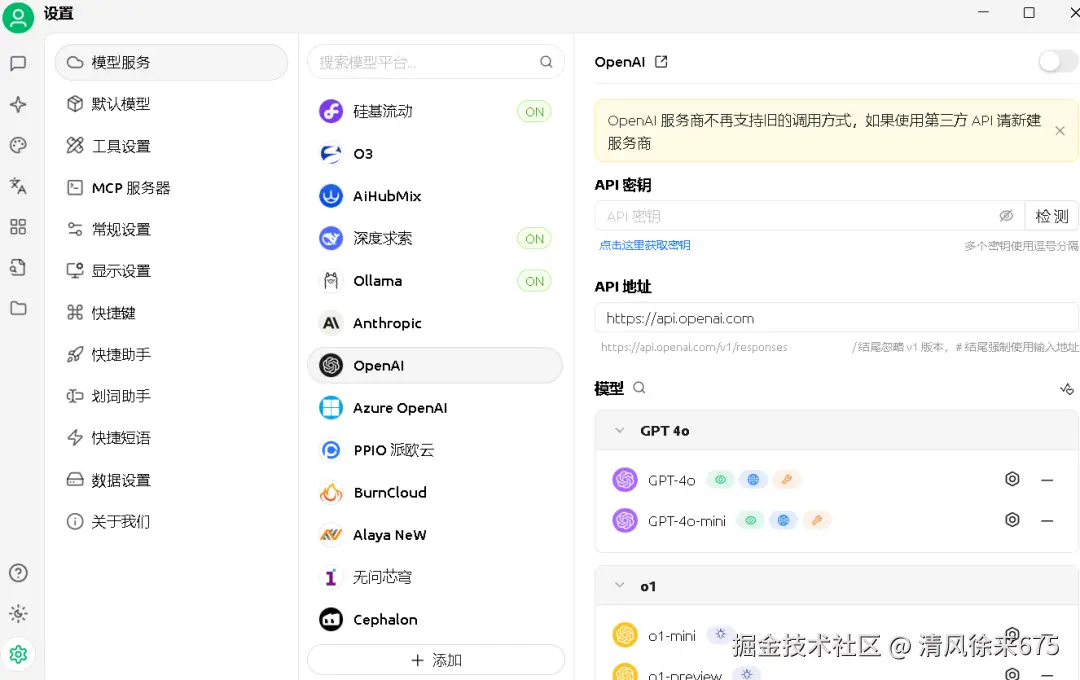Open the settings gear sidebar icon
The width and height of the screenshot is (1080, 680).
(18, 654)
